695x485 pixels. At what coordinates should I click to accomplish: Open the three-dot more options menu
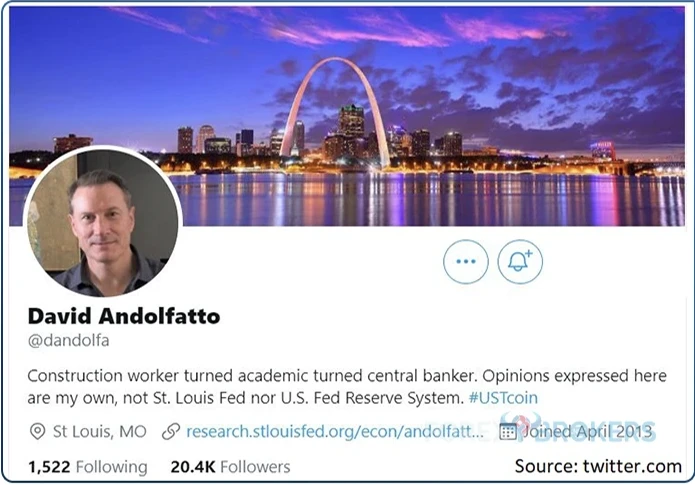tap(465, 262)
